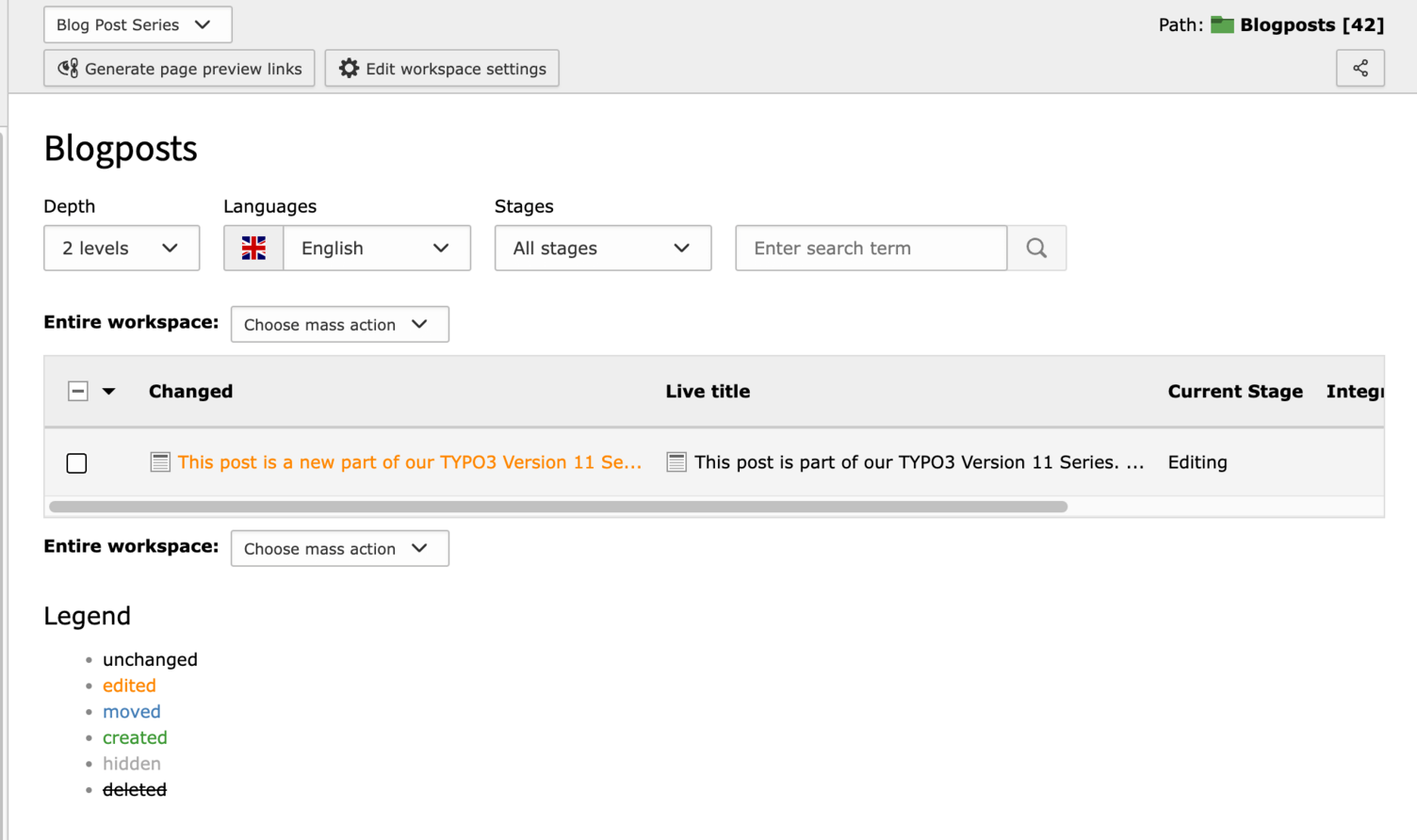
Task: Open the top Choose mass action dropdown
Action: pos(339,324)
